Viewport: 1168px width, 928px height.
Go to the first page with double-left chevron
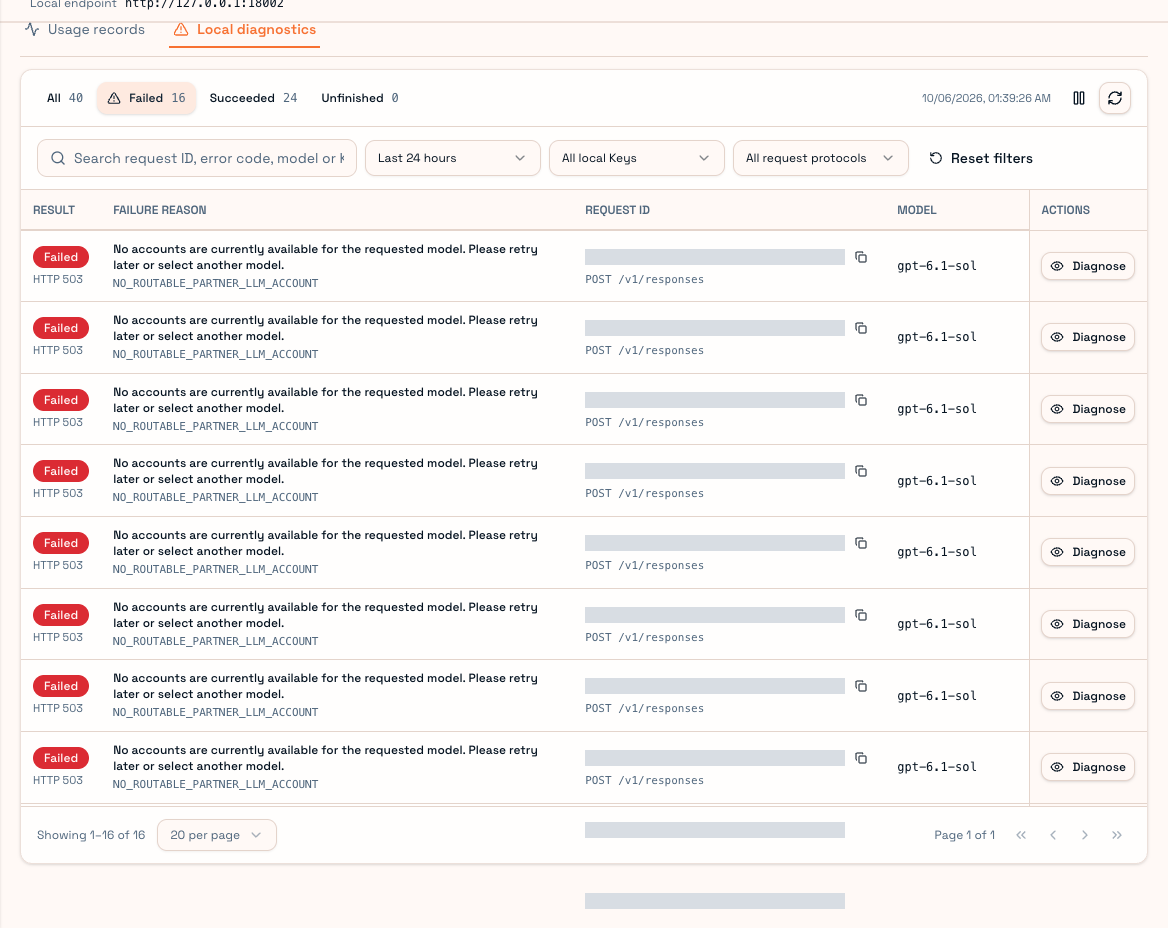click(x=1021, y=835)
